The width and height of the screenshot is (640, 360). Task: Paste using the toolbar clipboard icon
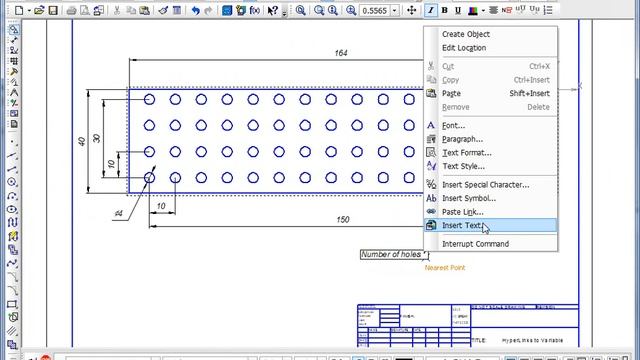tap(144, 11)
